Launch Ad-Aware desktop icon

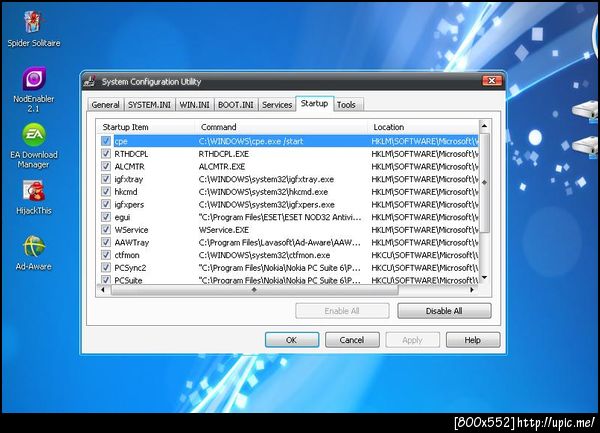pos(34,253)
